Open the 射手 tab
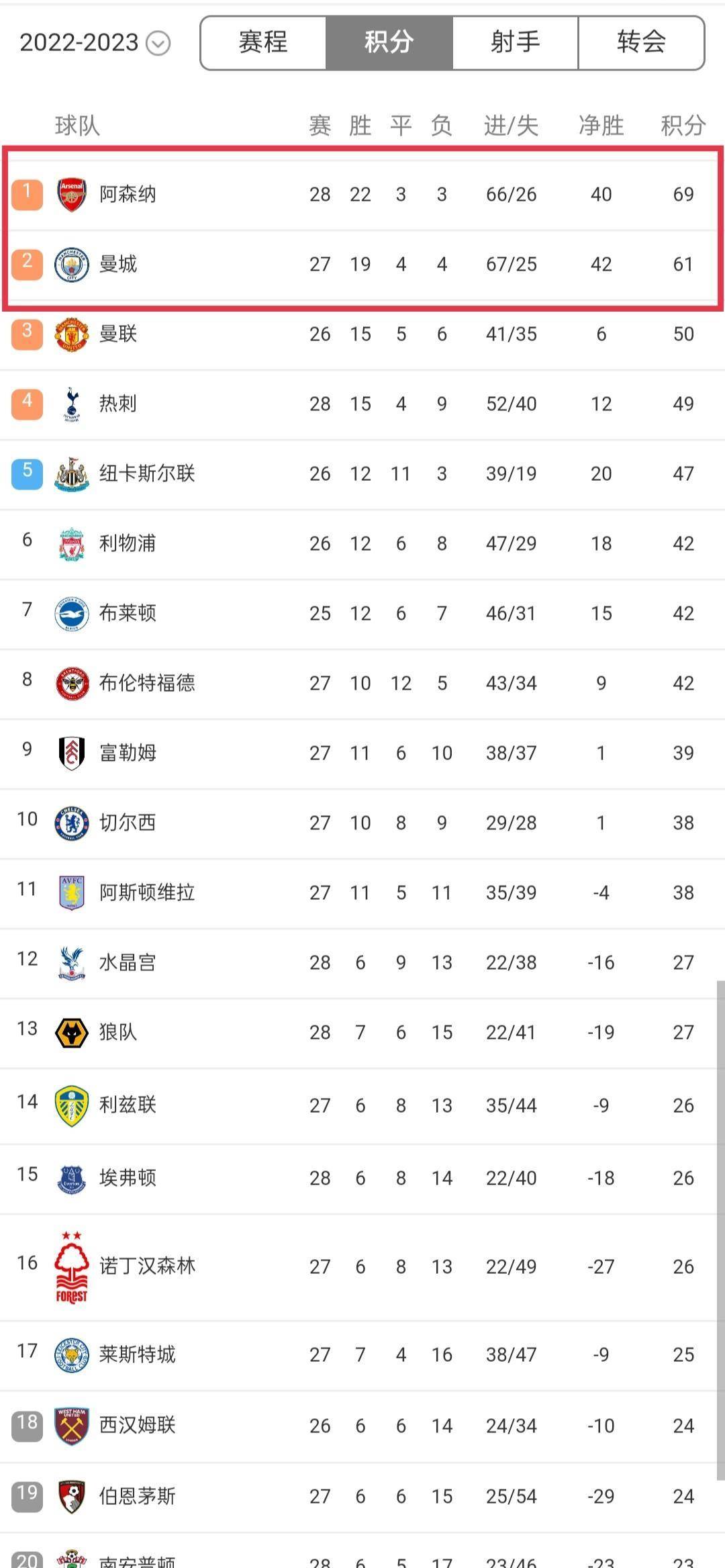Viewport: 725px width, 1568px height. tap(515, 43)
